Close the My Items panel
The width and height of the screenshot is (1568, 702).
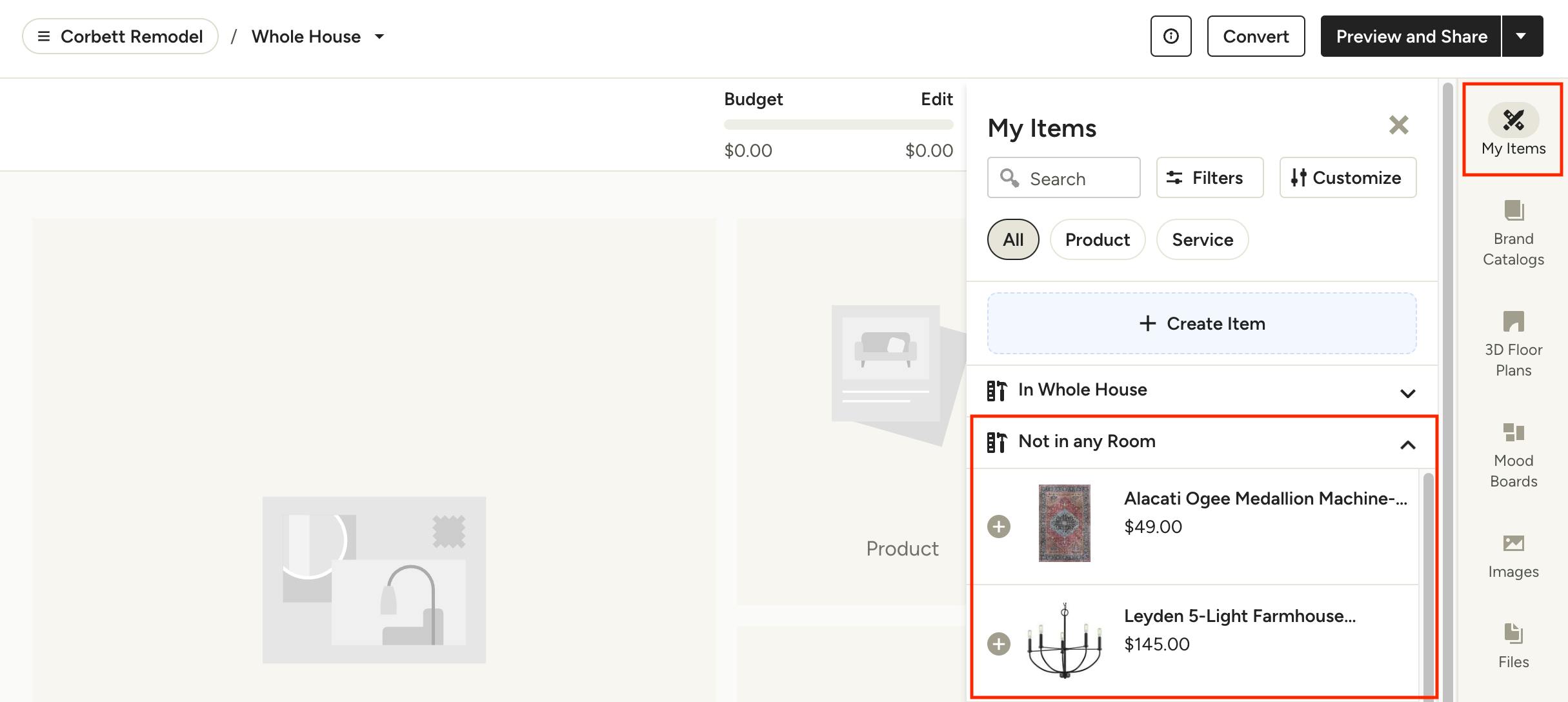[1398, 125]
